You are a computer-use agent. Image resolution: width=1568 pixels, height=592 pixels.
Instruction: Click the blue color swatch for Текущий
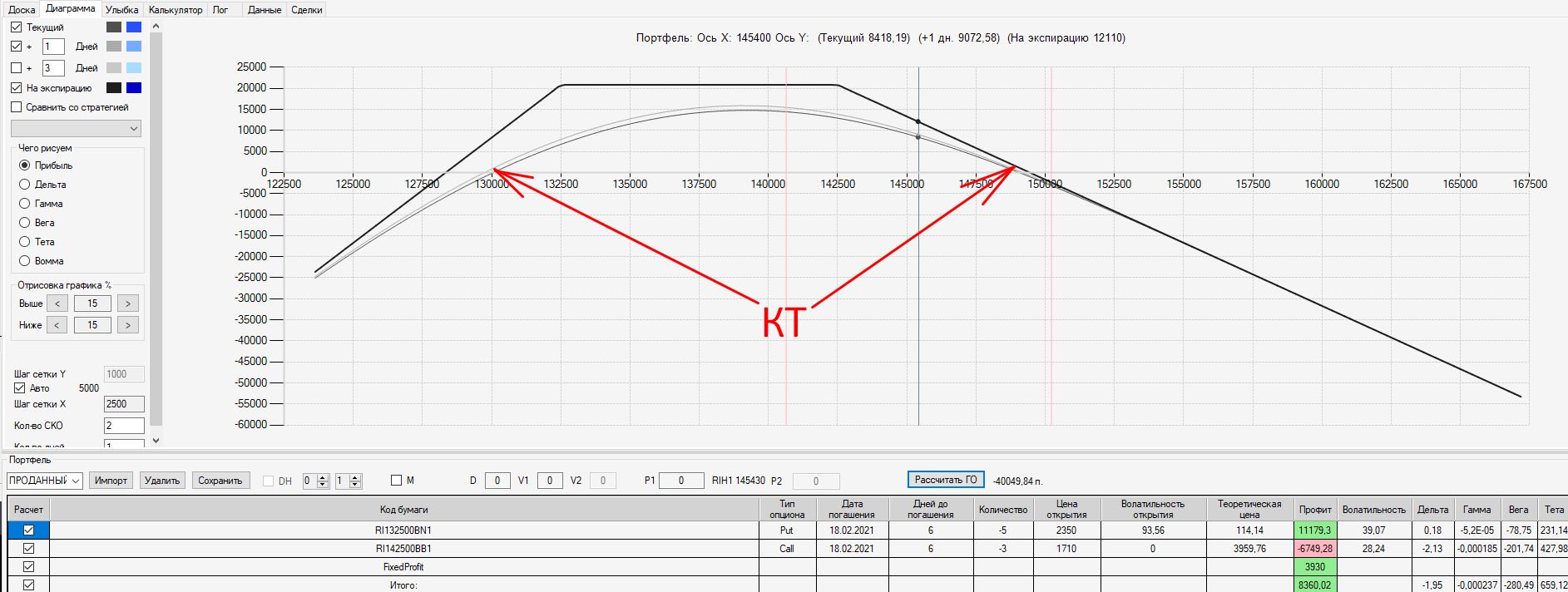pos(134,27)
